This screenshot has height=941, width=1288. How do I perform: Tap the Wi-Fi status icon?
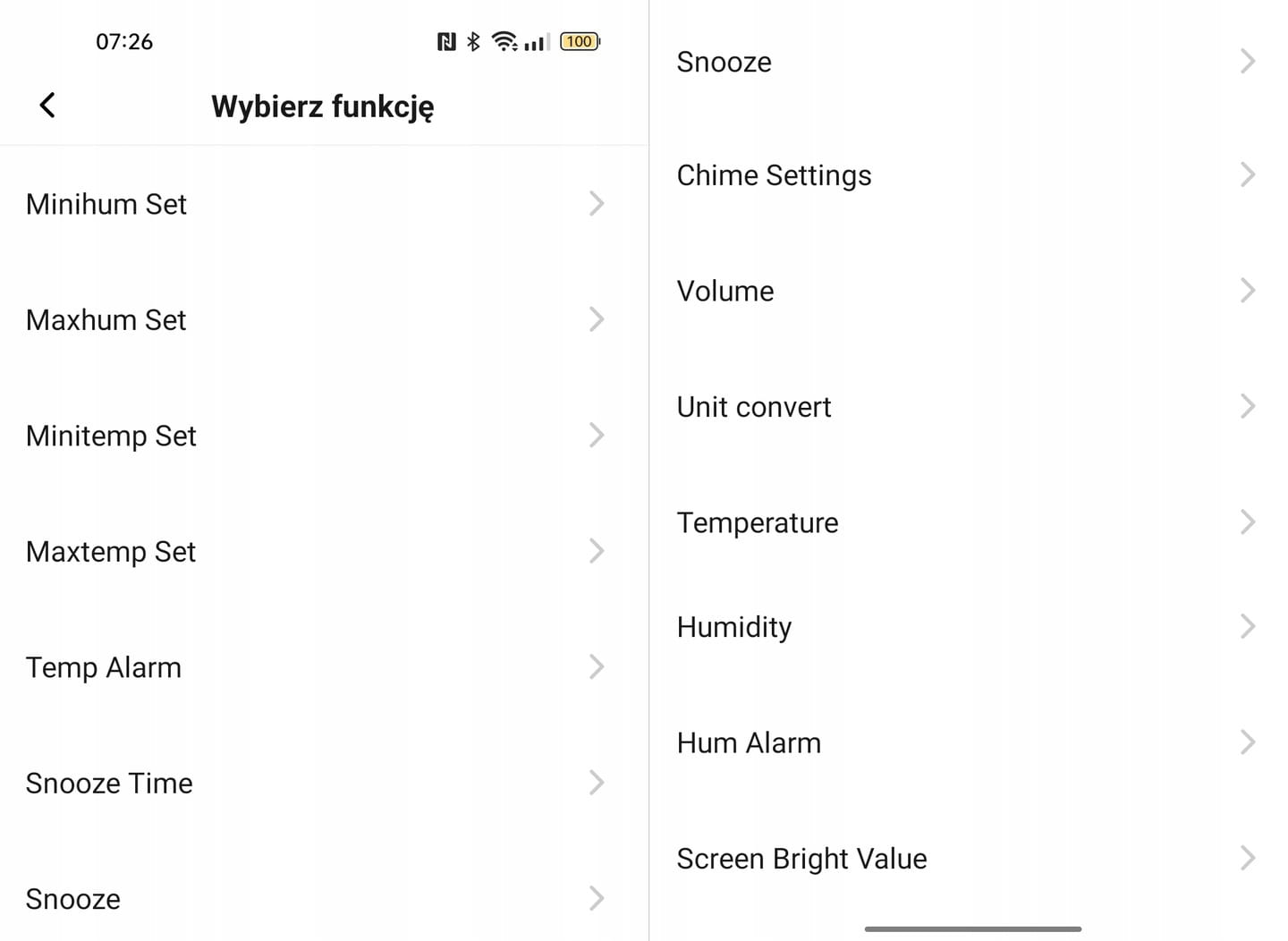tap(504, 41)
